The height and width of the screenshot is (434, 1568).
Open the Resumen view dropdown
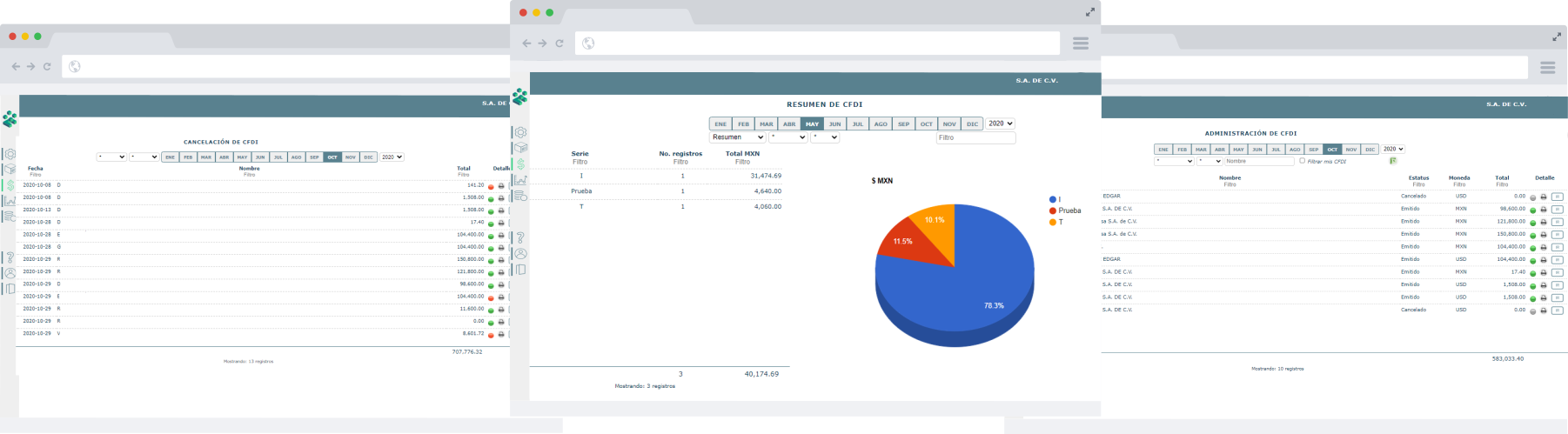coord(737,137)
